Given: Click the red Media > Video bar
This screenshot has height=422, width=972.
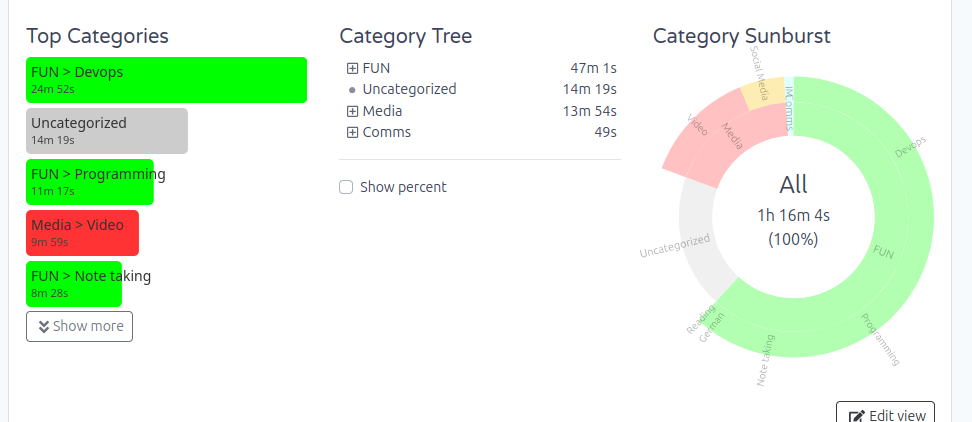Looking at the screenshot, I should 82,233.
